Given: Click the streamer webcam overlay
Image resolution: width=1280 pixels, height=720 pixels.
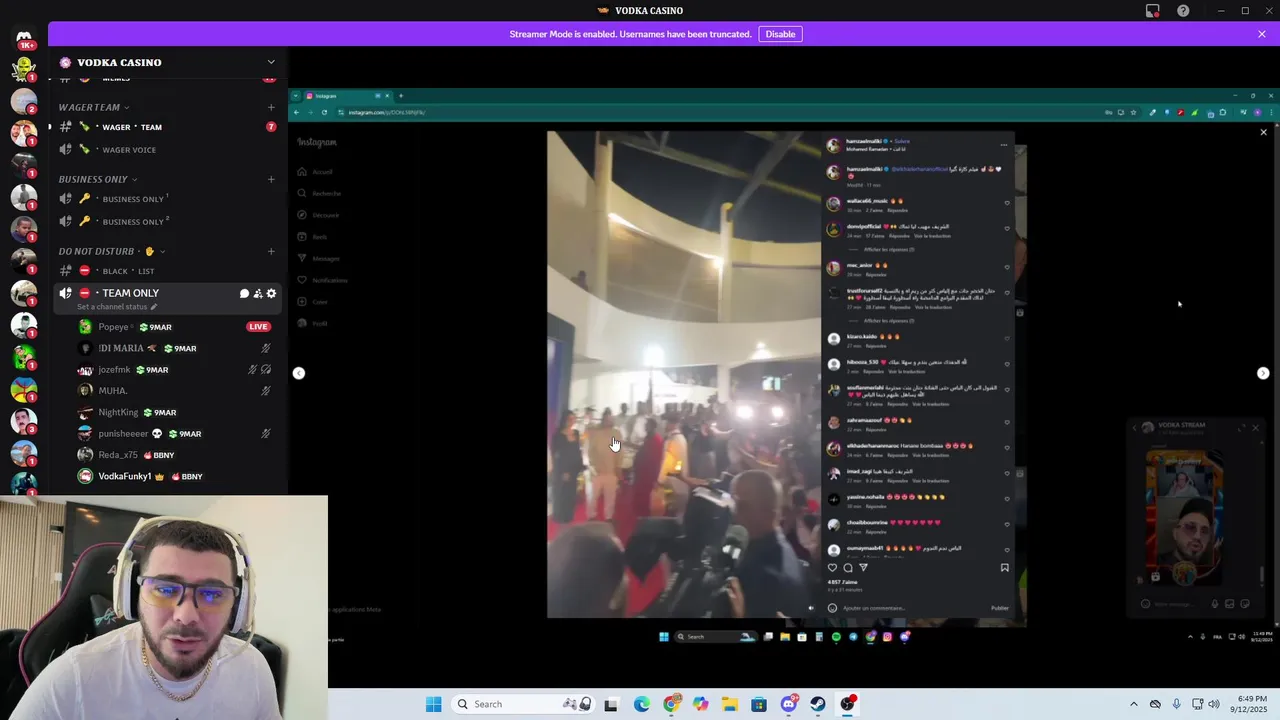Looking at the screenshot, I should [164, 607].
